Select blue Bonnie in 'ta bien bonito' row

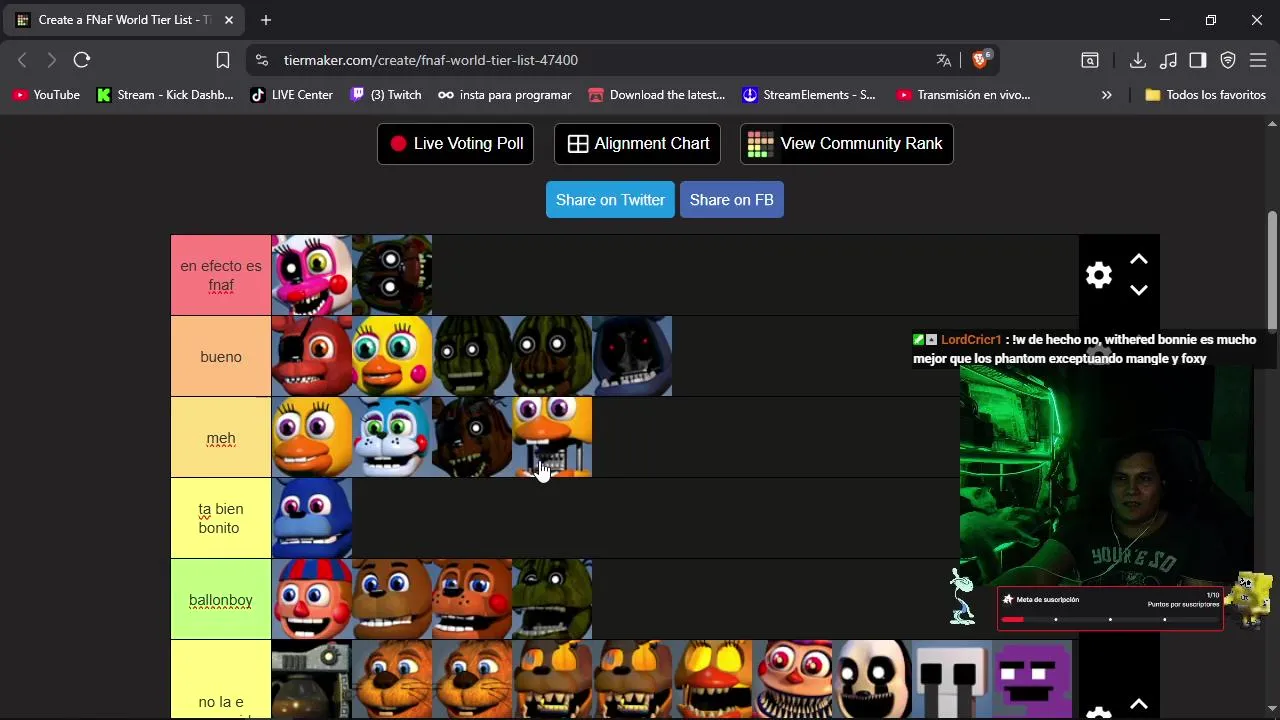click(x=312, y=518)
